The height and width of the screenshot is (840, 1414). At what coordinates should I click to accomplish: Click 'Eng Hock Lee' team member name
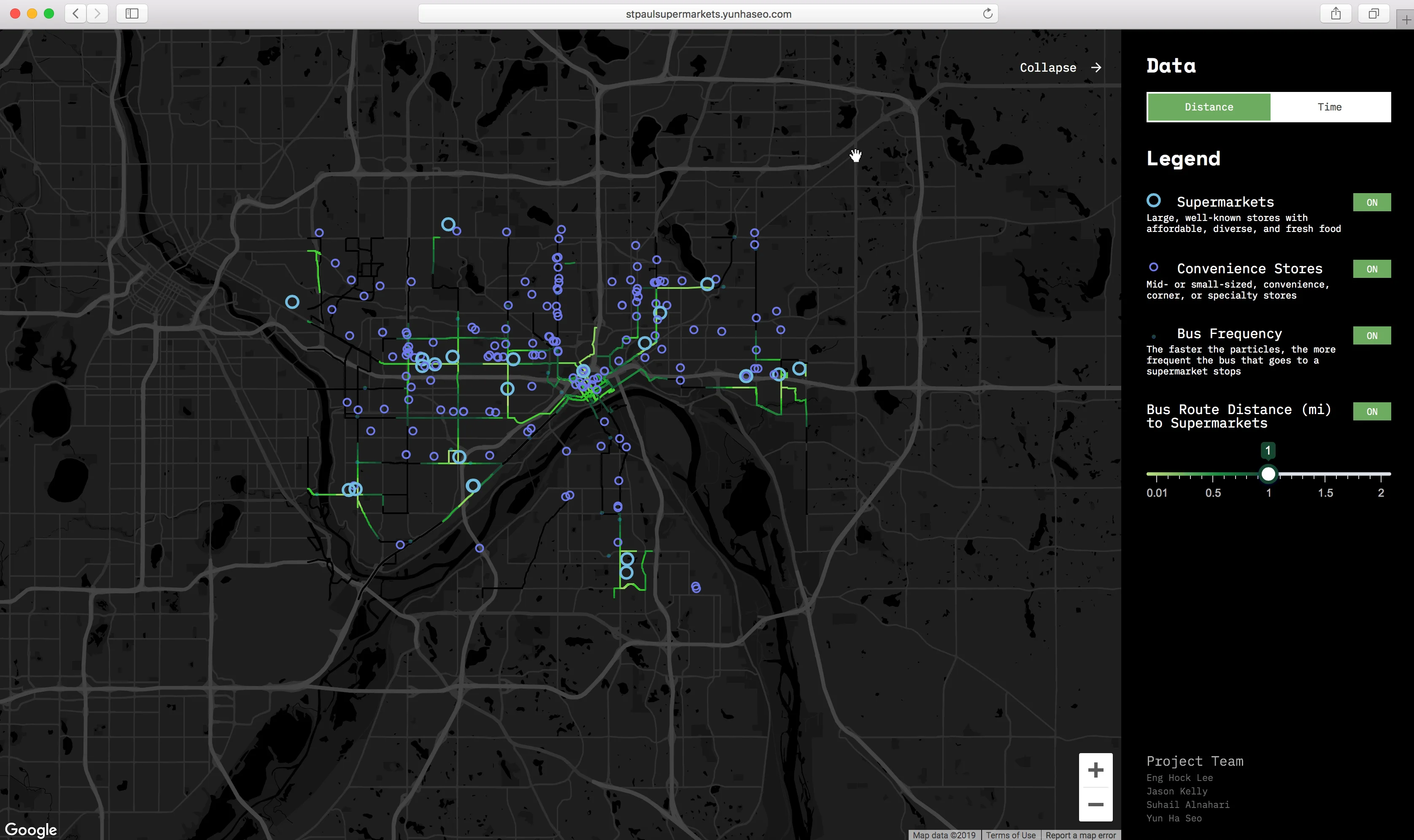point(1179,778)
